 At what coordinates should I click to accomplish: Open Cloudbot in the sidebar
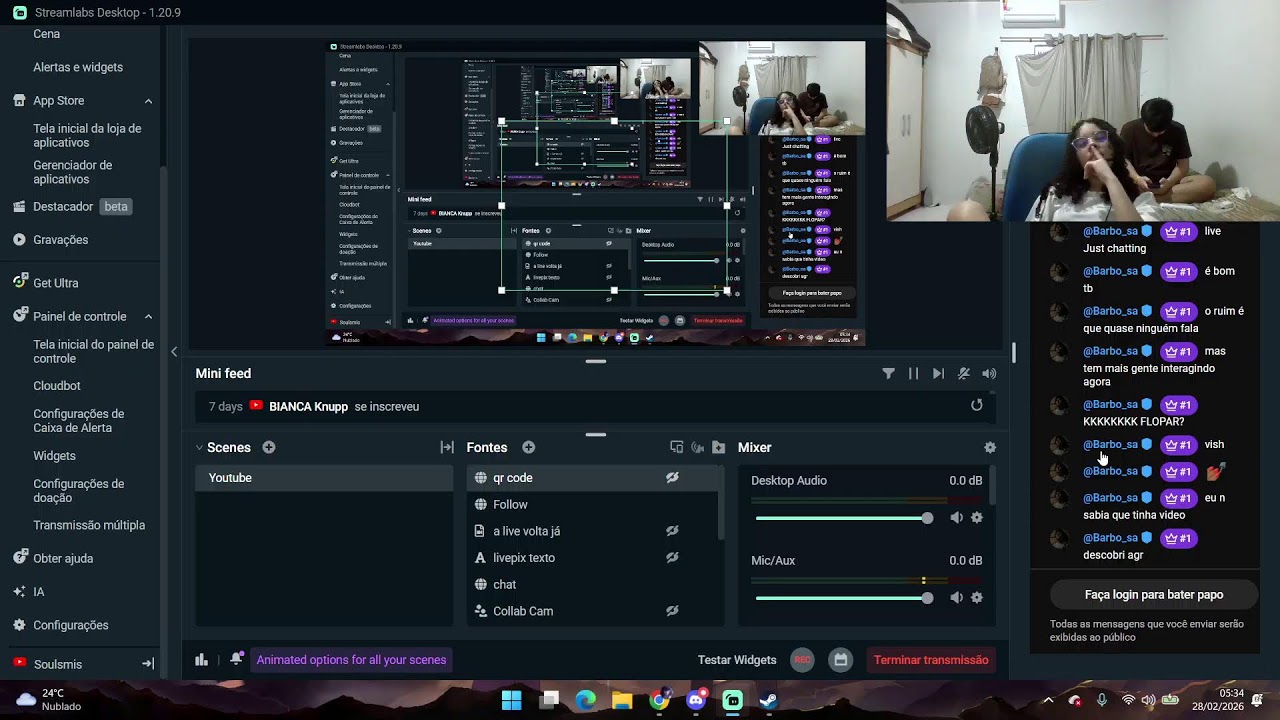pos(57,386)
